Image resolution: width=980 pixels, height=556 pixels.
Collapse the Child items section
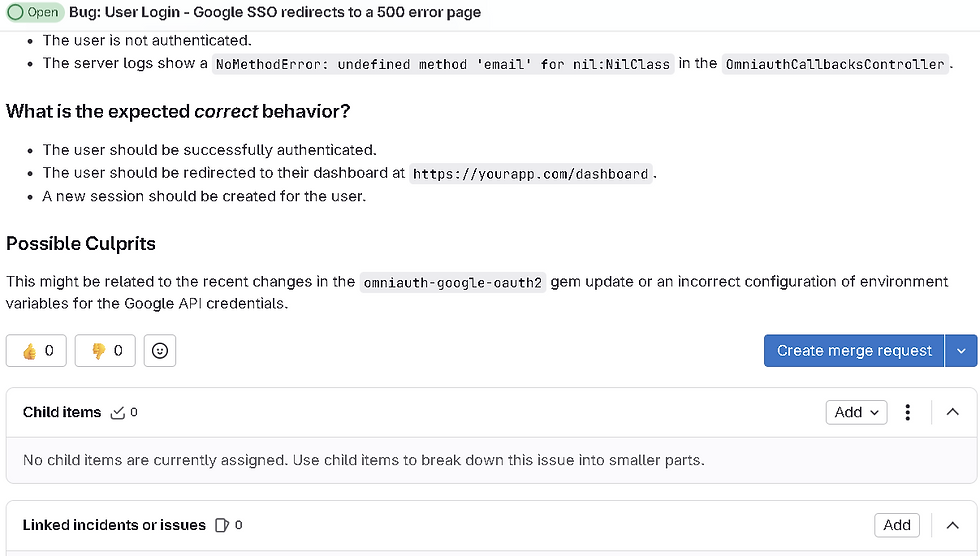tap(952, 412)
